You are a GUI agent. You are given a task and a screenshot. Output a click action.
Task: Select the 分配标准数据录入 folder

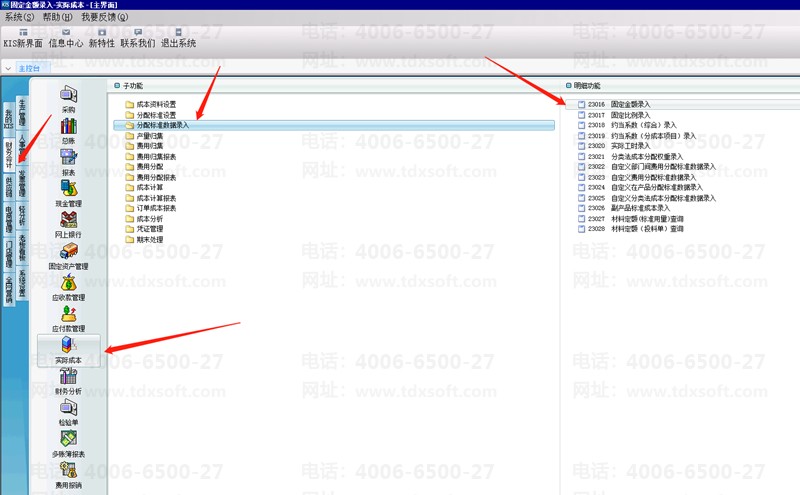tap(334, 125)
